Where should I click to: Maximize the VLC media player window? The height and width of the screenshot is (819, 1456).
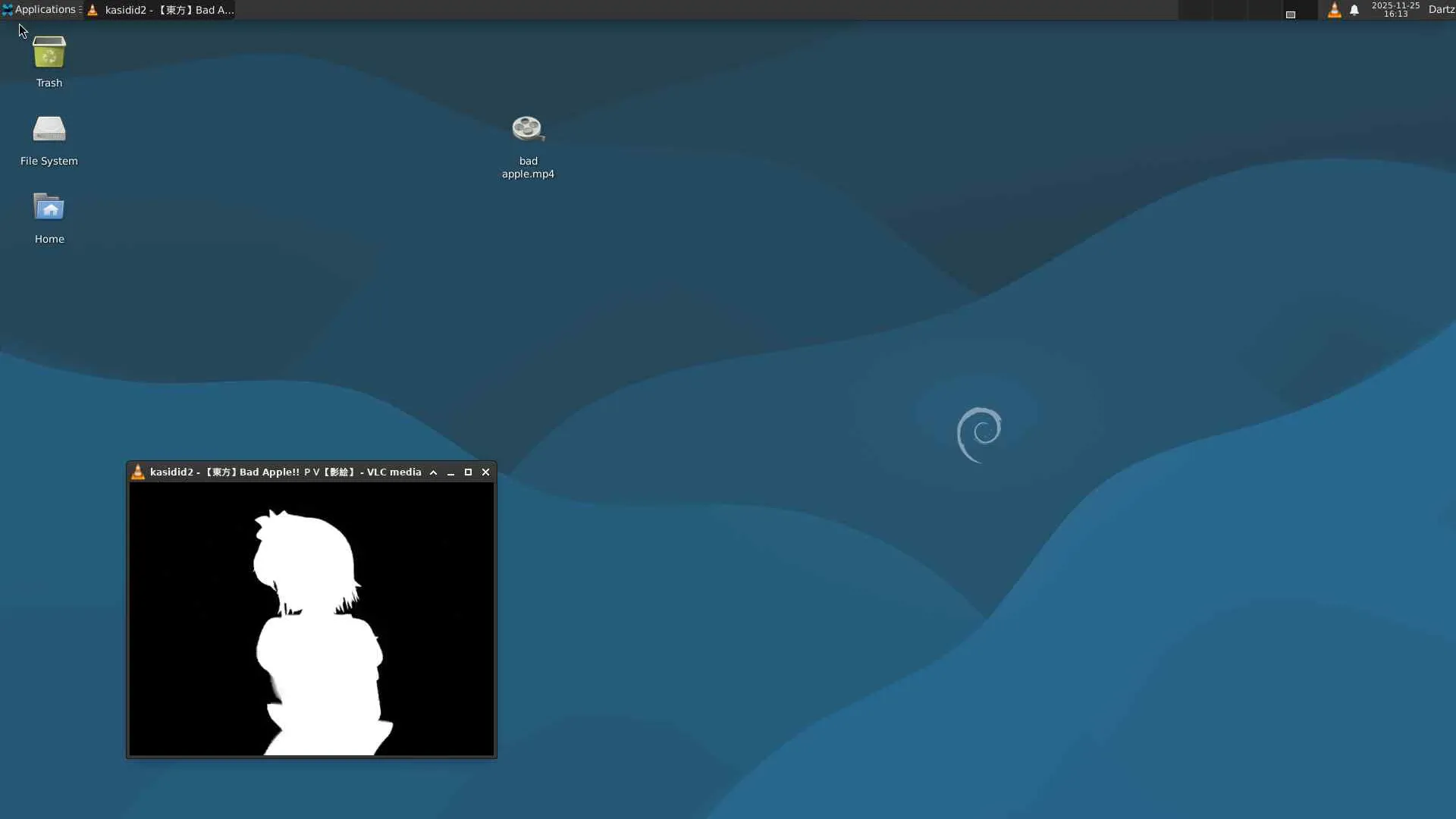click(x=468, y=472)
